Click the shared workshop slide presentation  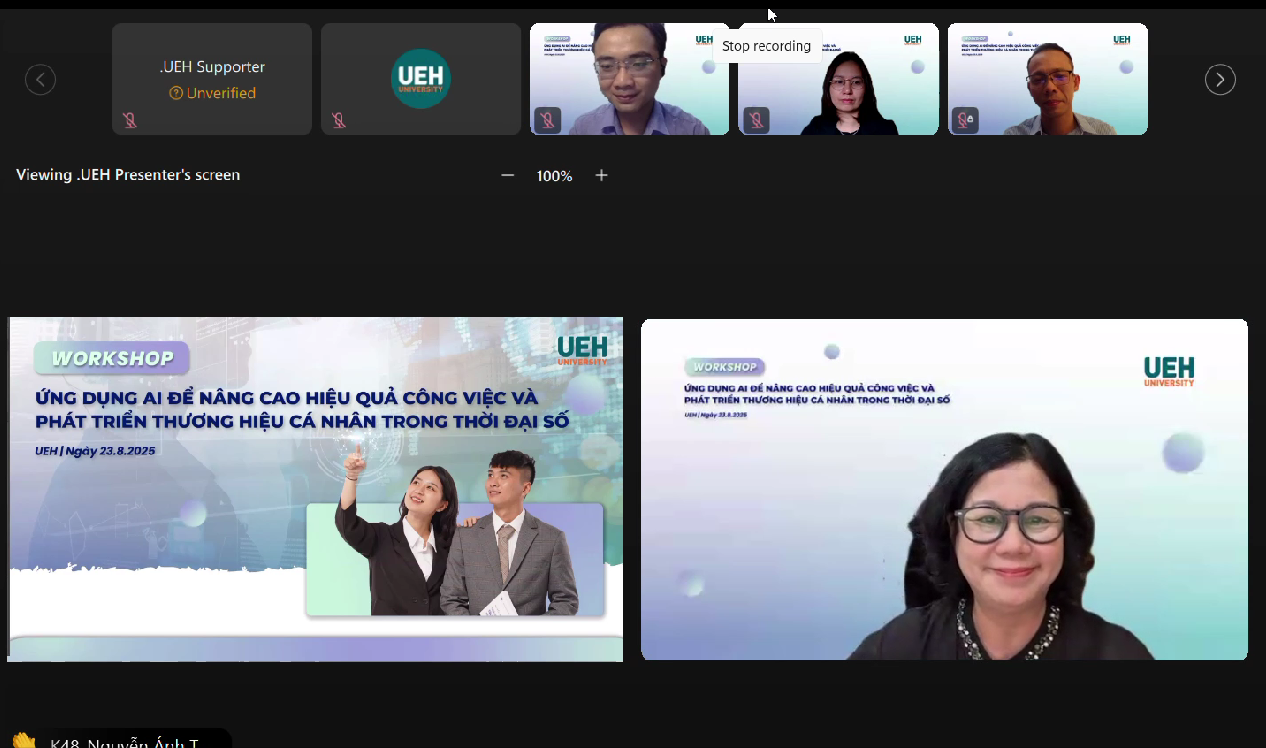click(315, 489)
